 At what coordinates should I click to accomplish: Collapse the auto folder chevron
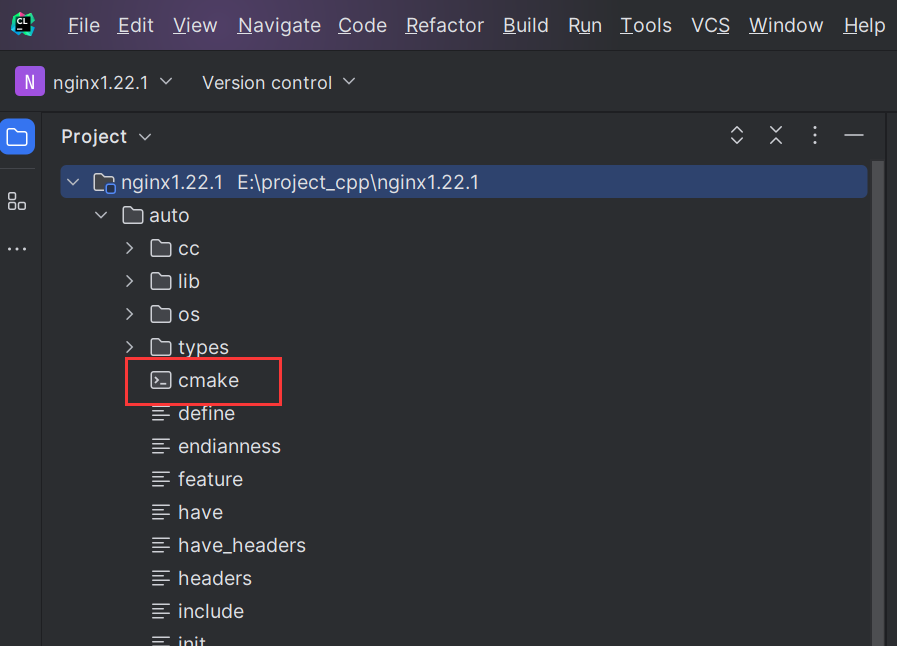point(101,215)
